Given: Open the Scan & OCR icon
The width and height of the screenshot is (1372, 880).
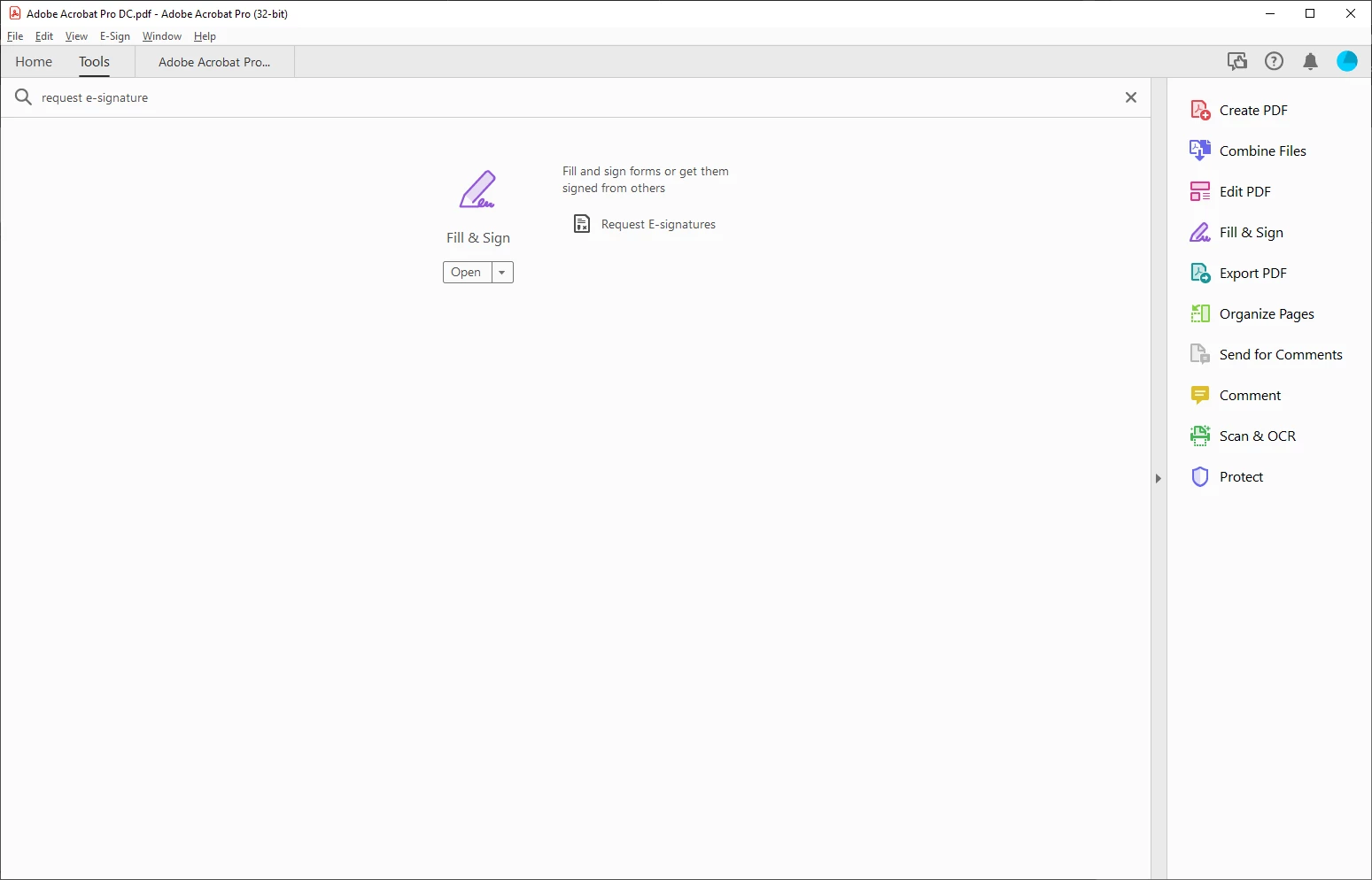Looking at the screenshot, I should (1200, 436).
